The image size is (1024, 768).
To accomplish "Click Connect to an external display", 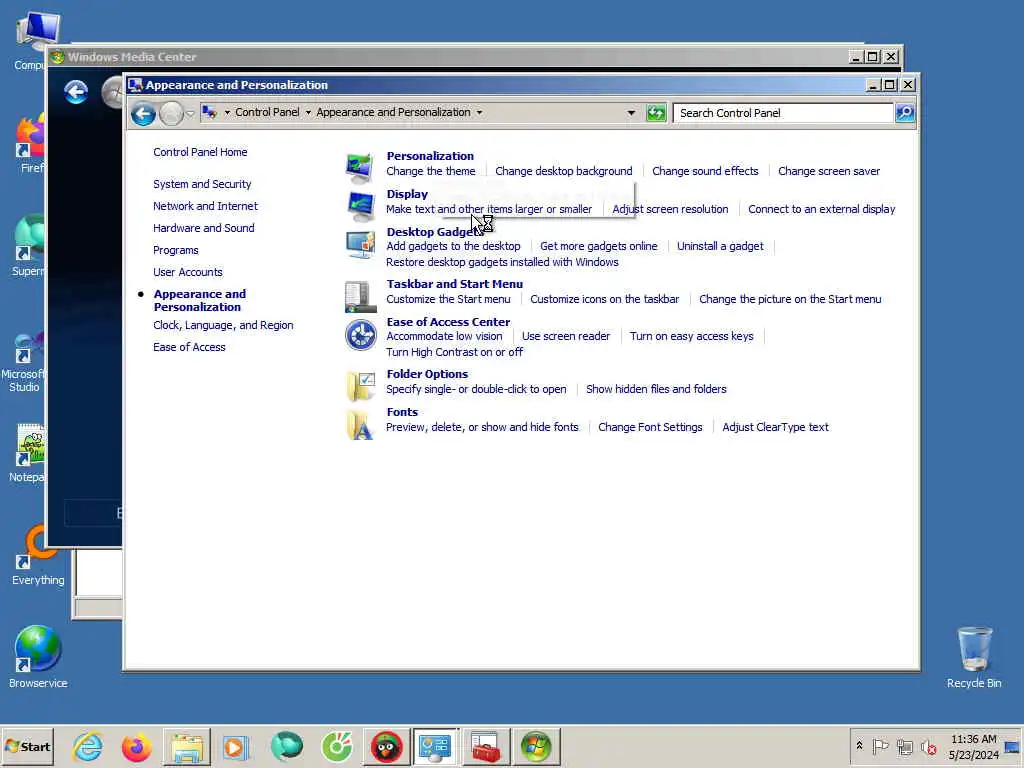I will pyautogui.click(x=822, y=209).
